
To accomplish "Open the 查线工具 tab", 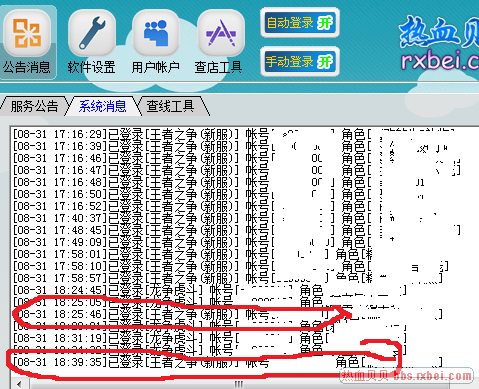I will point(170,106).
